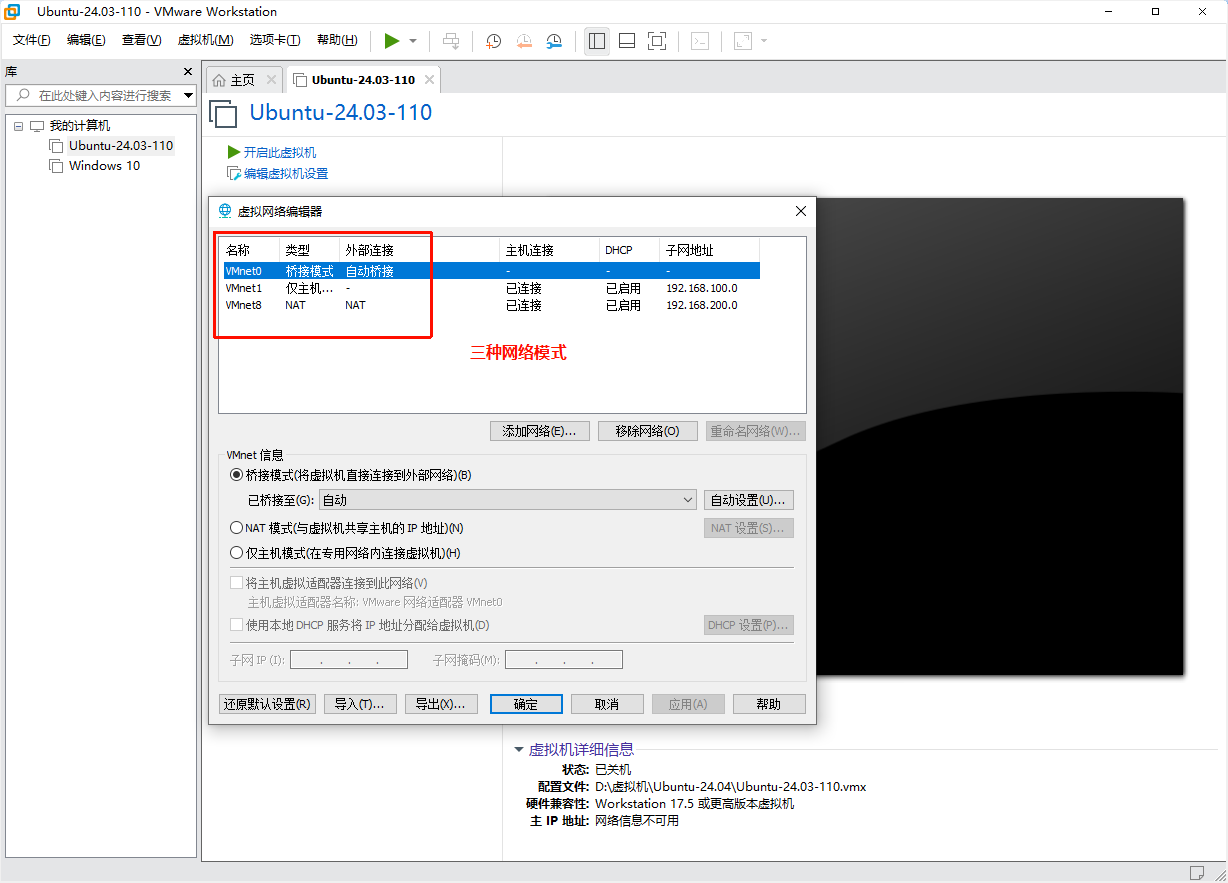The width and height of the screenshot is (1228, 883).
Task: Click the VMware Workstation title bar icon
Action: [x=14, y=12]
